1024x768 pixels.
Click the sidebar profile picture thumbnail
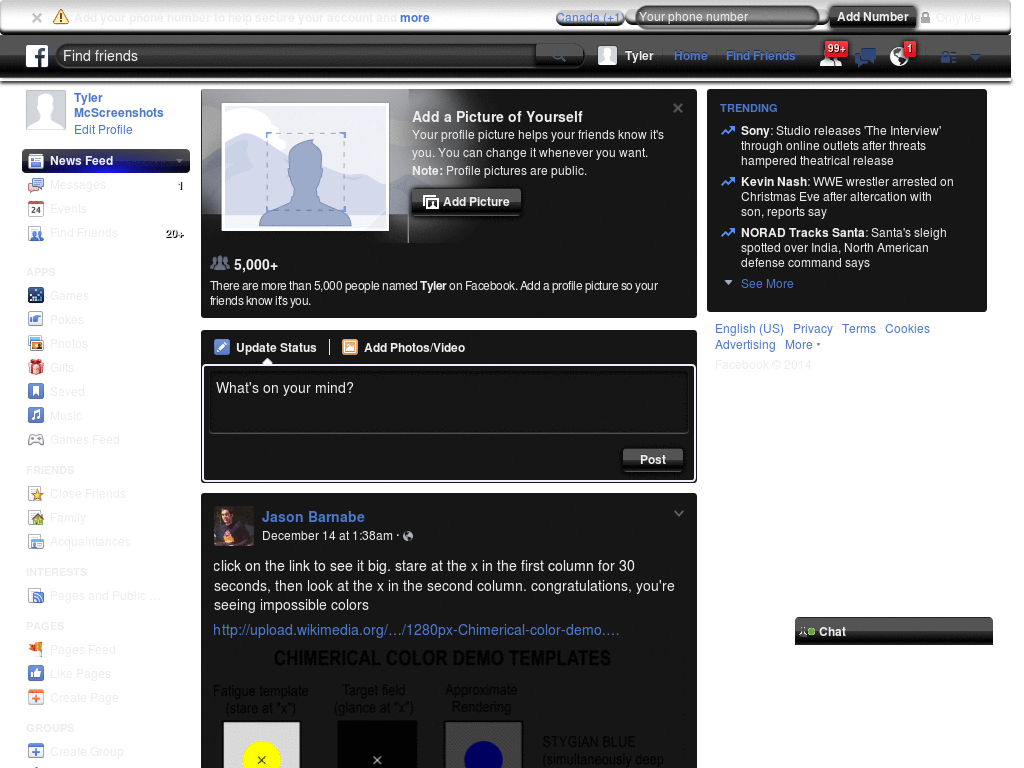pos(46,110)
